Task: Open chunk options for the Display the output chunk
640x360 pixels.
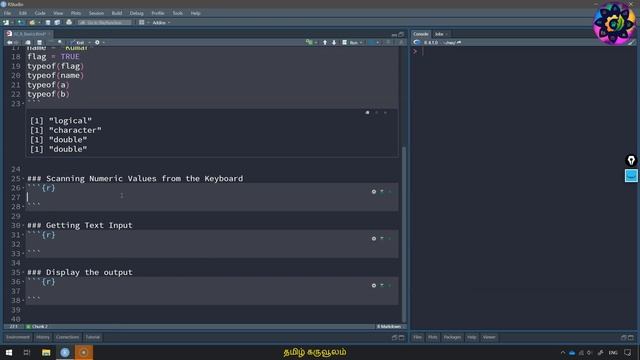Action: pos(374,285)
